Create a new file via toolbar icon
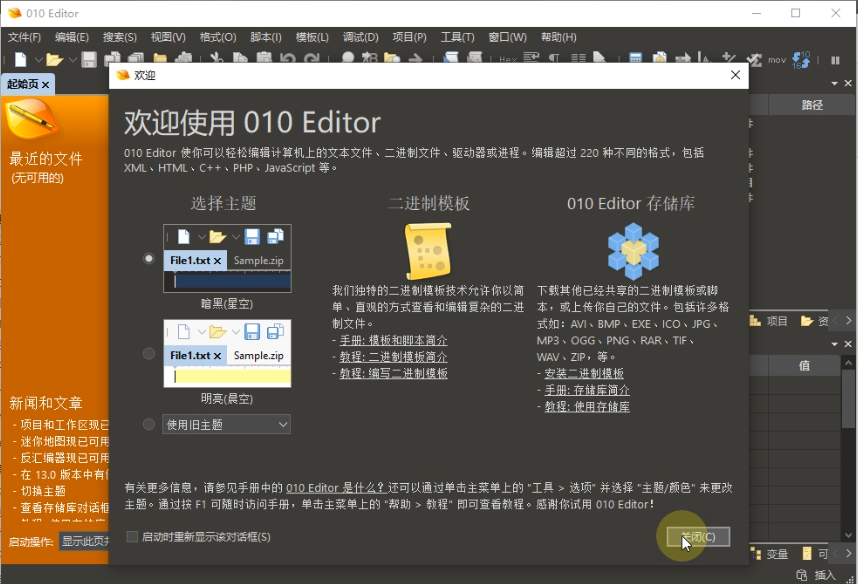This screenshot has height=584, width=858. click(x=20, y=59)
